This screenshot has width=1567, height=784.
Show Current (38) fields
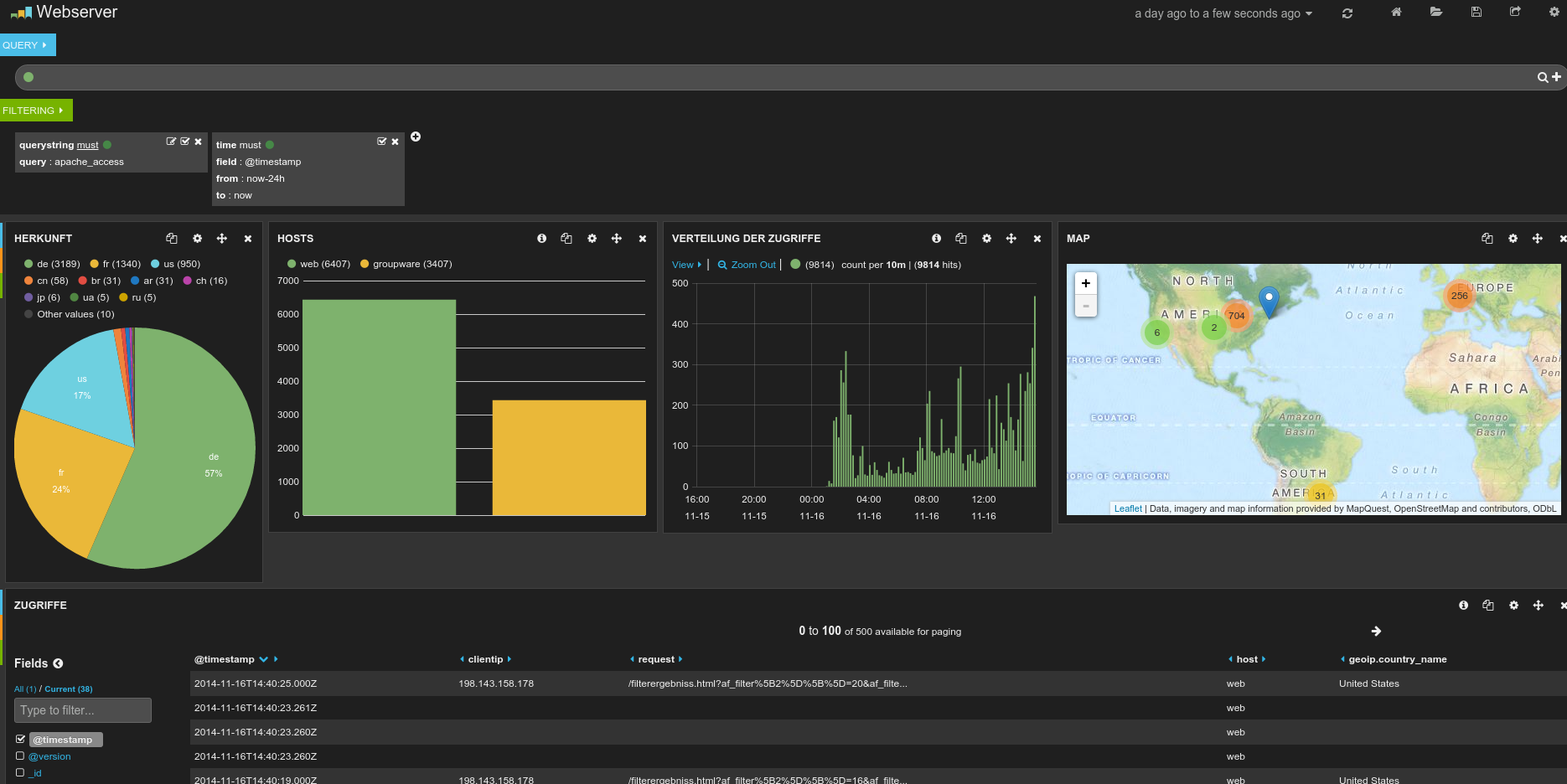tap(69, 689)
